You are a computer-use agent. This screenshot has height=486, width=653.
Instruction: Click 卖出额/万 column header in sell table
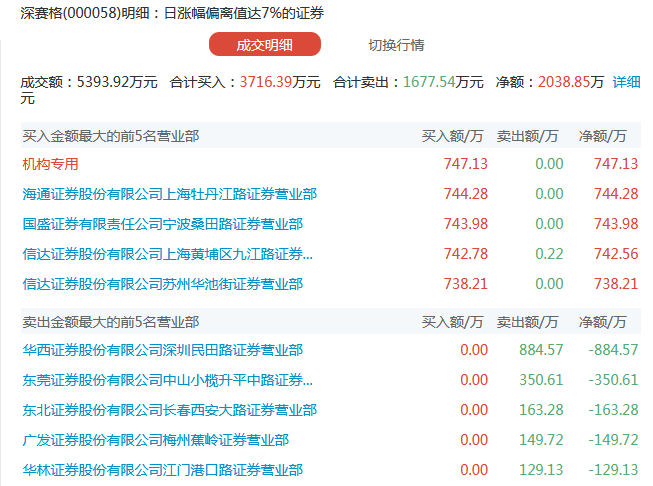(527, 322)
